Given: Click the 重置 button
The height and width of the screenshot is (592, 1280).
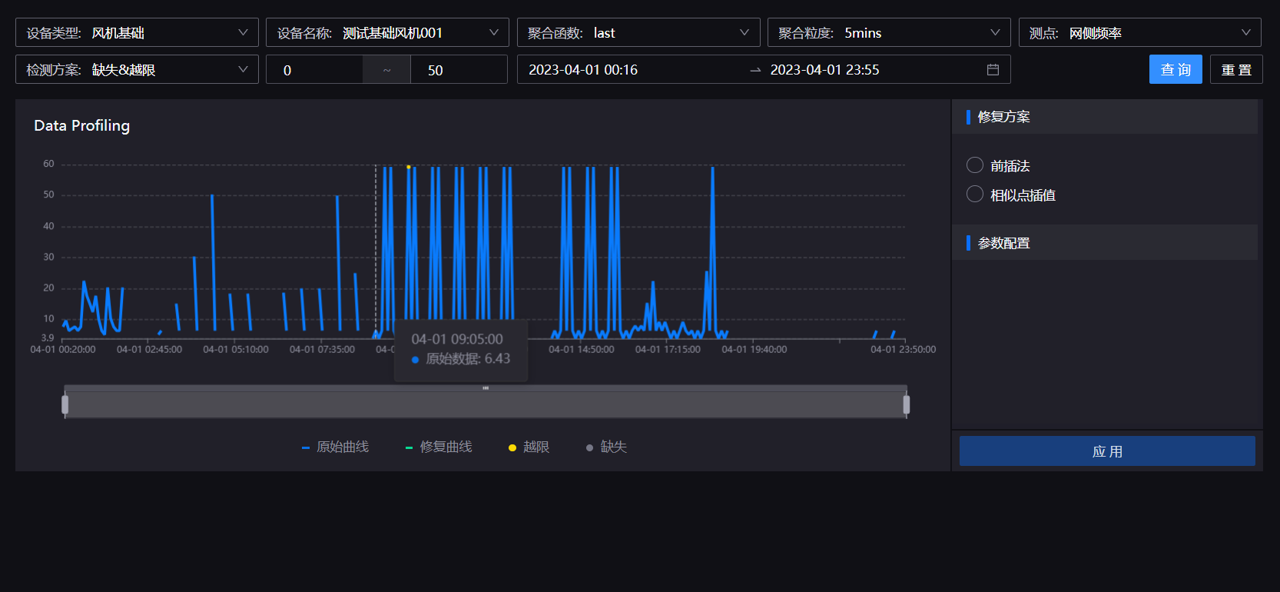Looking at the screenshot, I should (x=1236, y=69).
